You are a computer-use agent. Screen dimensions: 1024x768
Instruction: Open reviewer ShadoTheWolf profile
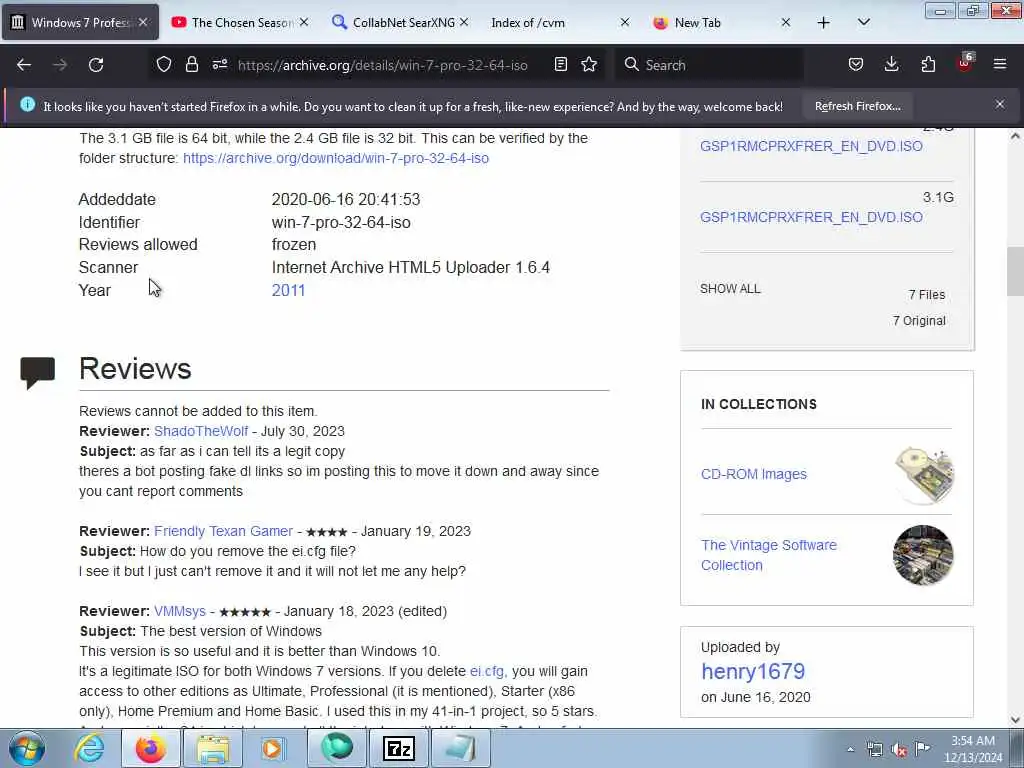click(x=201, y=431)
